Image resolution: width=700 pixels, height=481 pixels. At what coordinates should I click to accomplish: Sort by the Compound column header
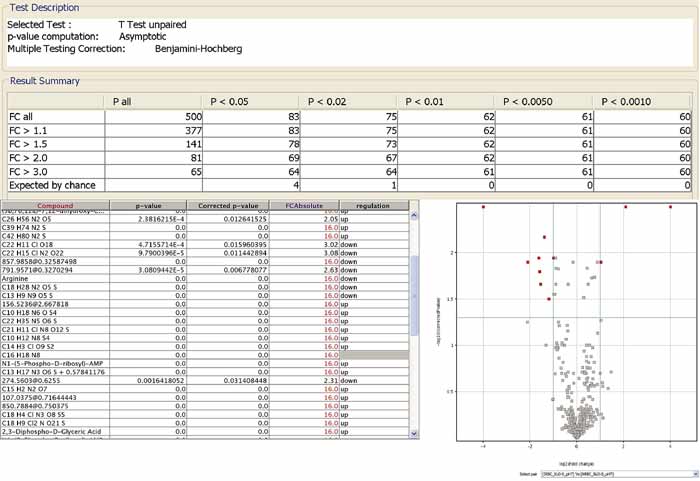(55, 205)
